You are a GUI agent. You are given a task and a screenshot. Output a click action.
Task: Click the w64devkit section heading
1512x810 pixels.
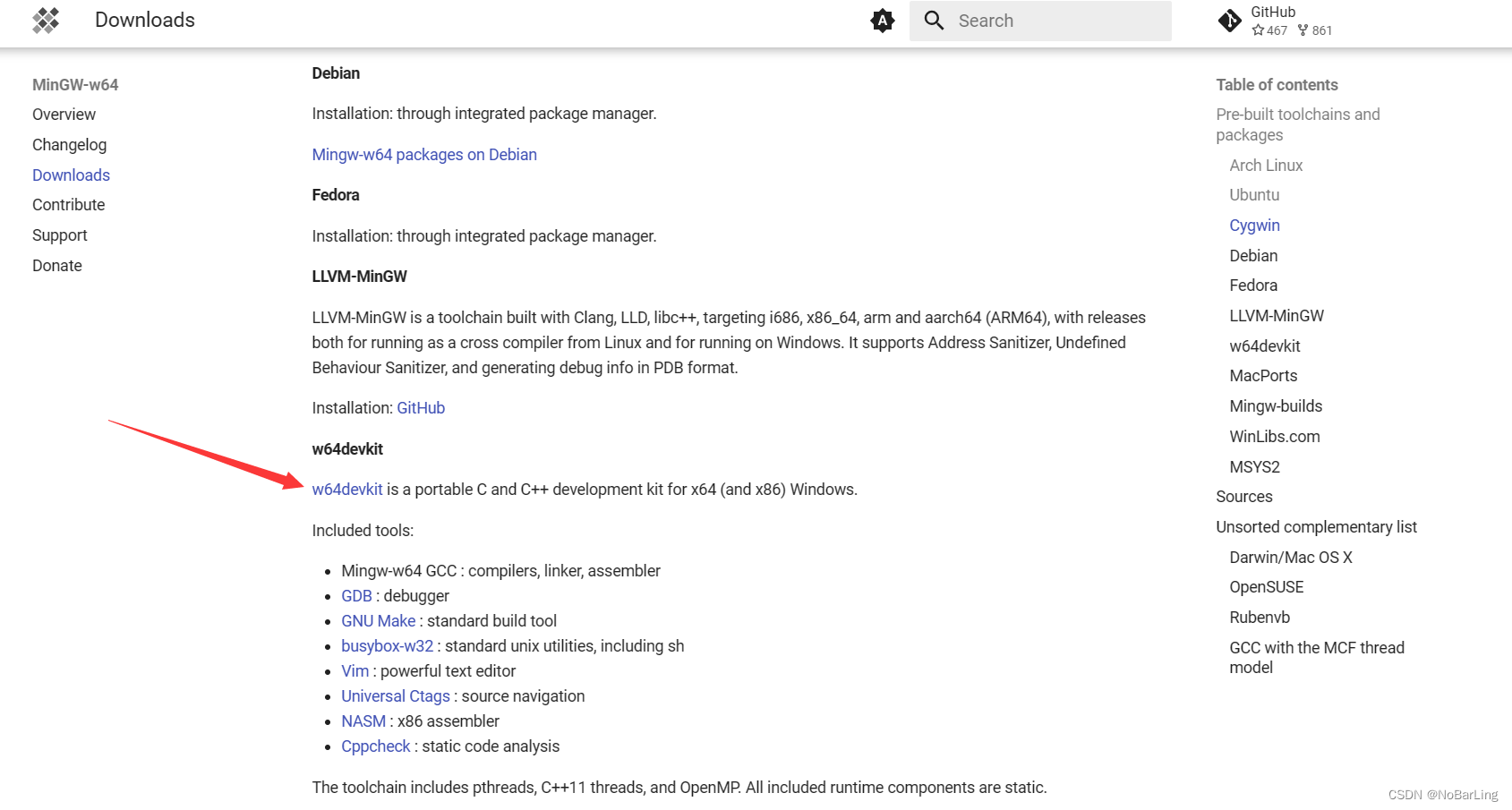point(347,449)
